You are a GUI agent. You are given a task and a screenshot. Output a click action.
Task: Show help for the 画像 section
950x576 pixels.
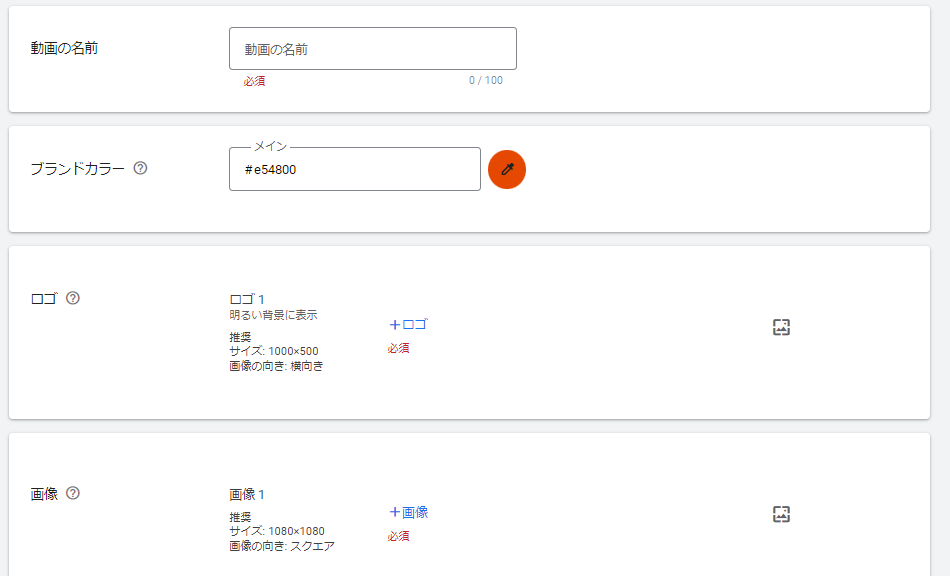pos(73,493)
